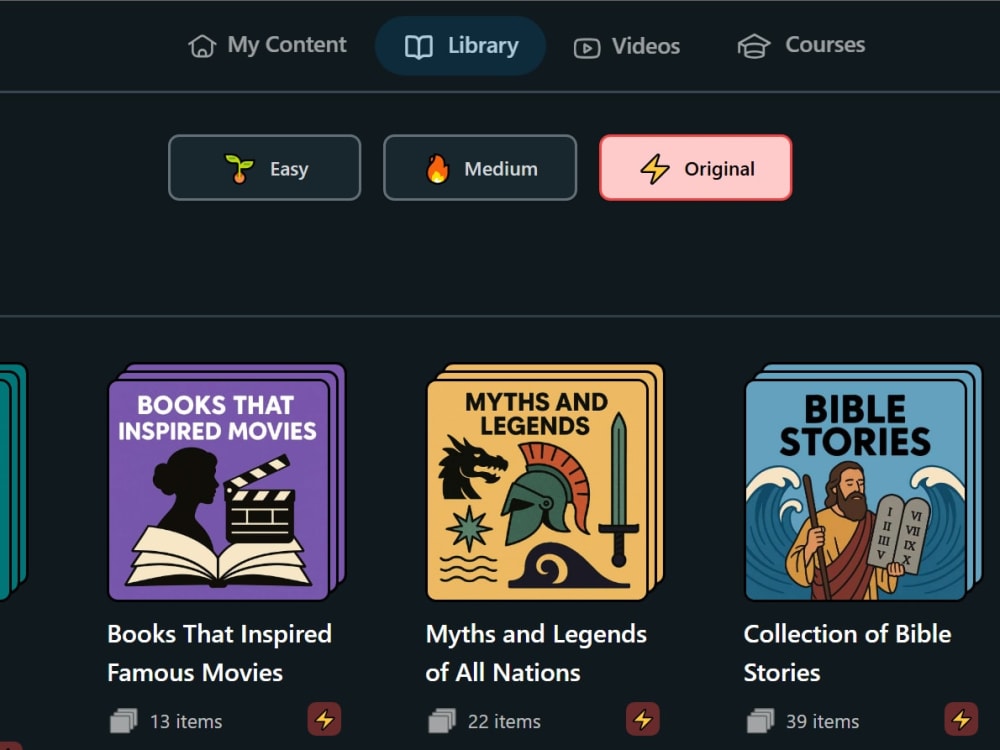Click the stack icon beside 13 items
Screen dimensions: 1000x750
[x=124, y=721]
